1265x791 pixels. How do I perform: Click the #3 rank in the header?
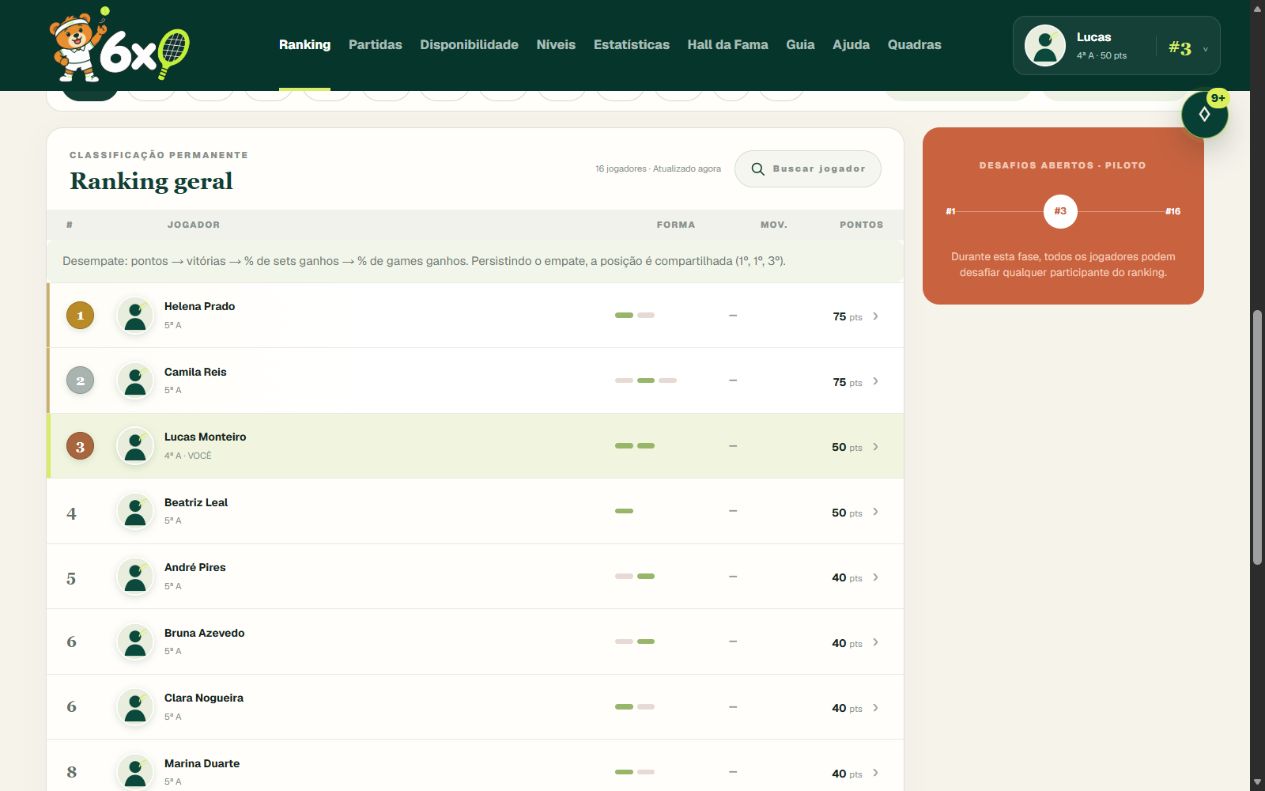(1180, 48)
